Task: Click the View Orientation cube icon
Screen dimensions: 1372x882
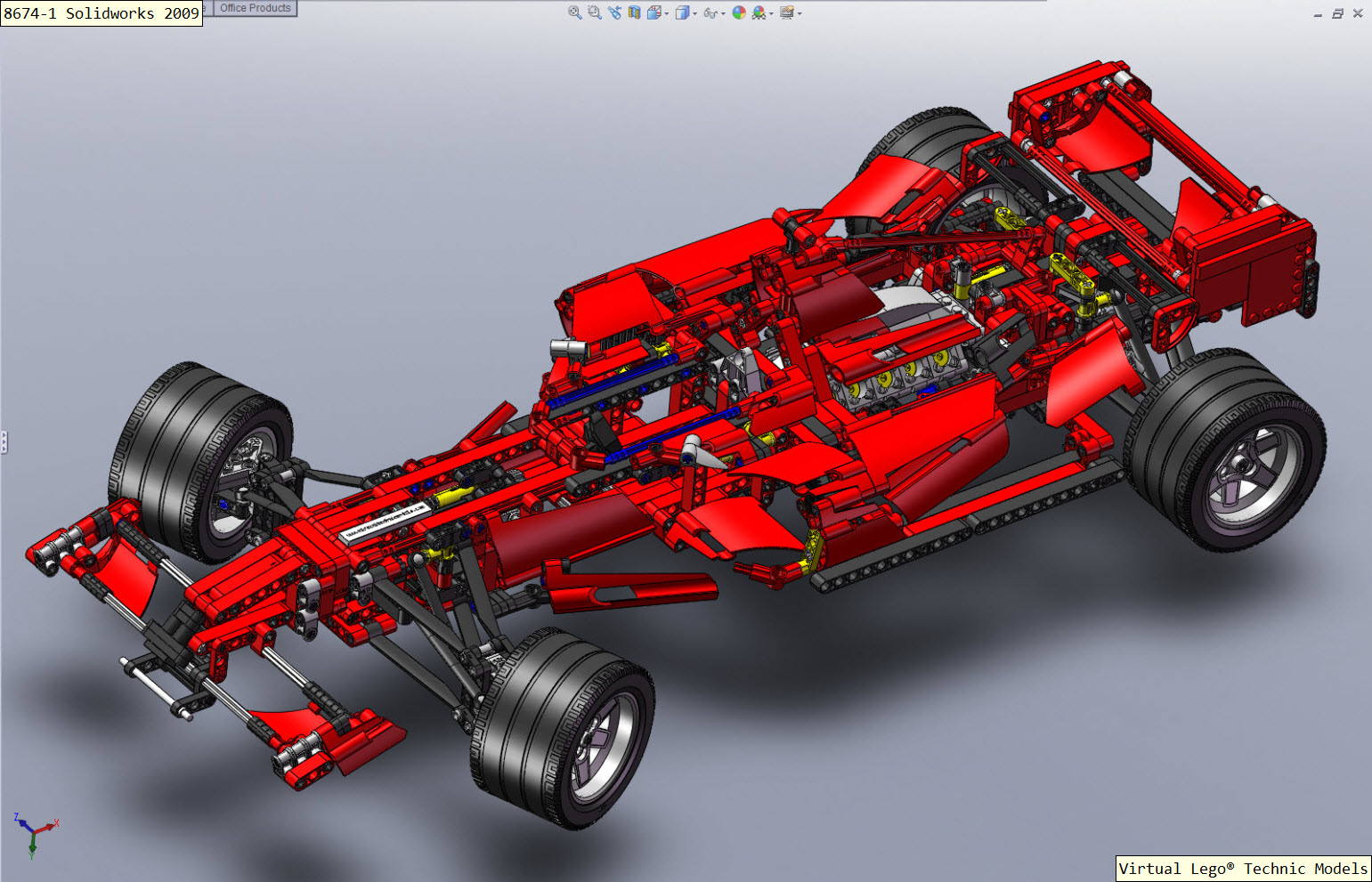Action: coord(654,12)
